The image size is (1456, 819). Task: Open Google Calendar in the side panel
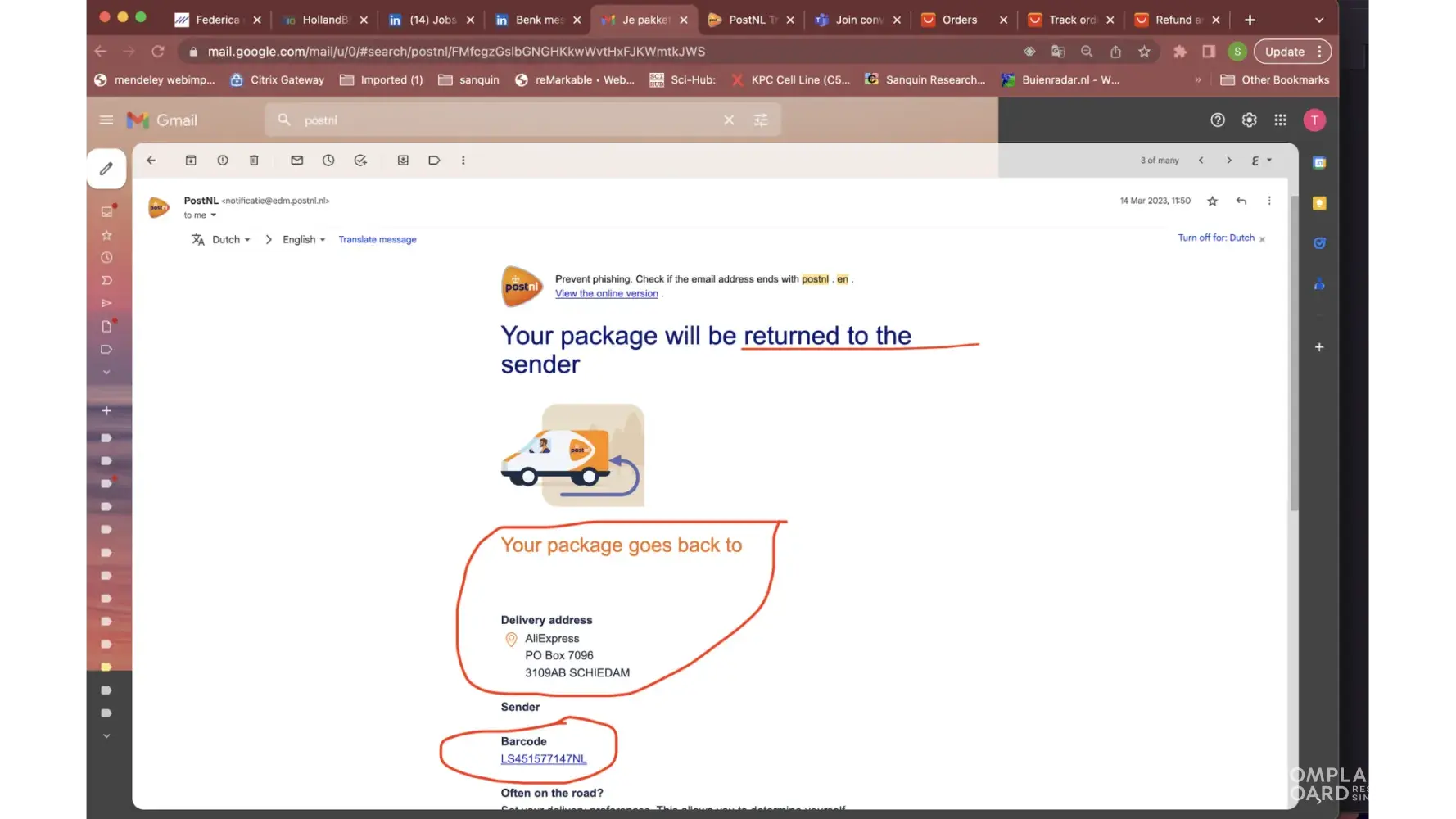pyautogui.click(x=1319, y=163)
